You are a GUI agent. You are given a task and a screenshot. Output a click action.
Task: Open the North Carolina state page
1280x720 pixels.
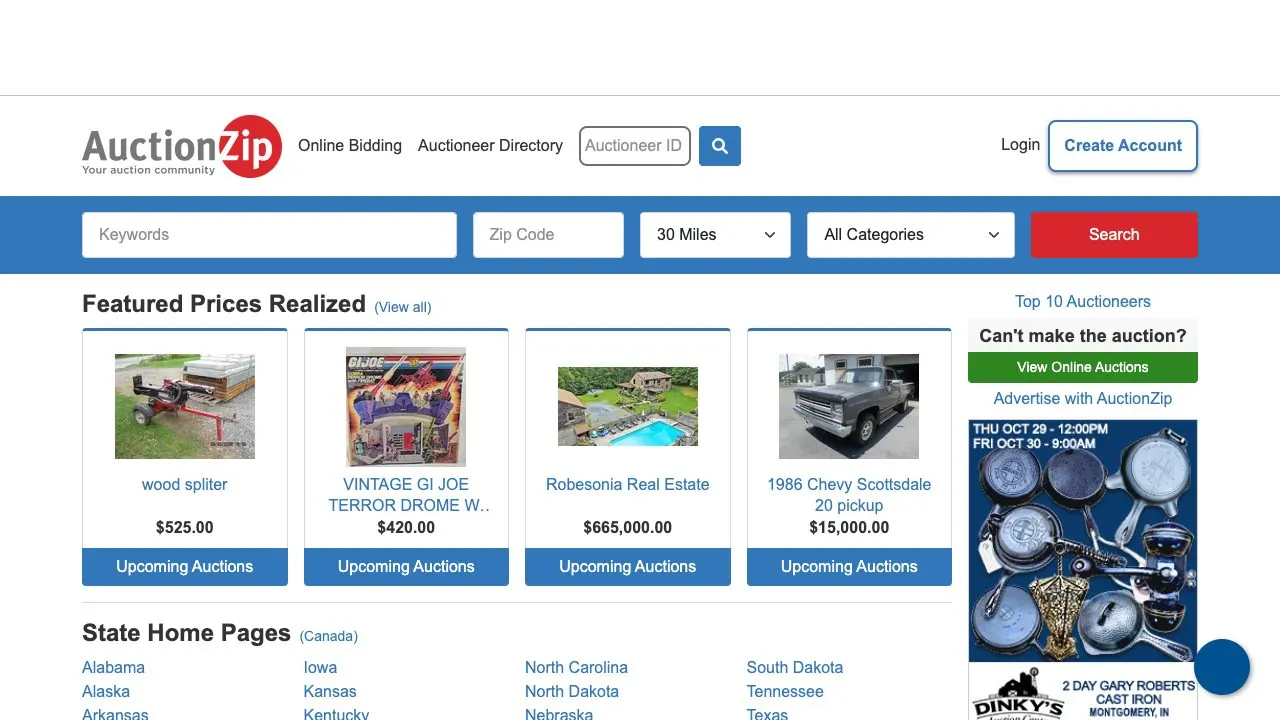(x=576, y=667)
